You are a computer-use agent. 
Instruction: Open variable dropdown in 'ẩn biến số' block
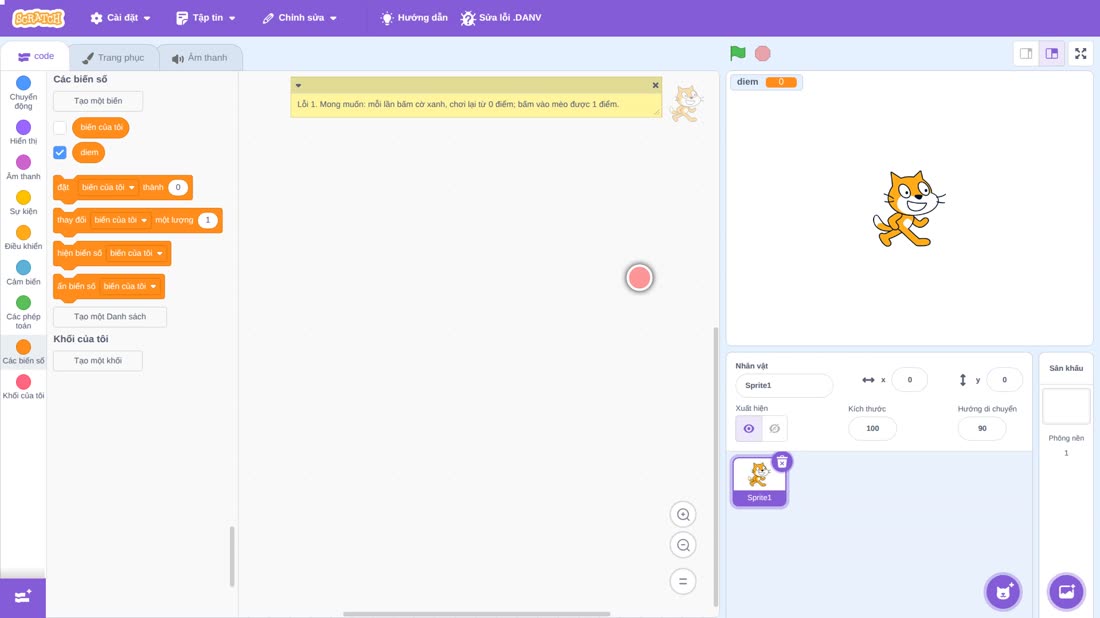[129, 286]
